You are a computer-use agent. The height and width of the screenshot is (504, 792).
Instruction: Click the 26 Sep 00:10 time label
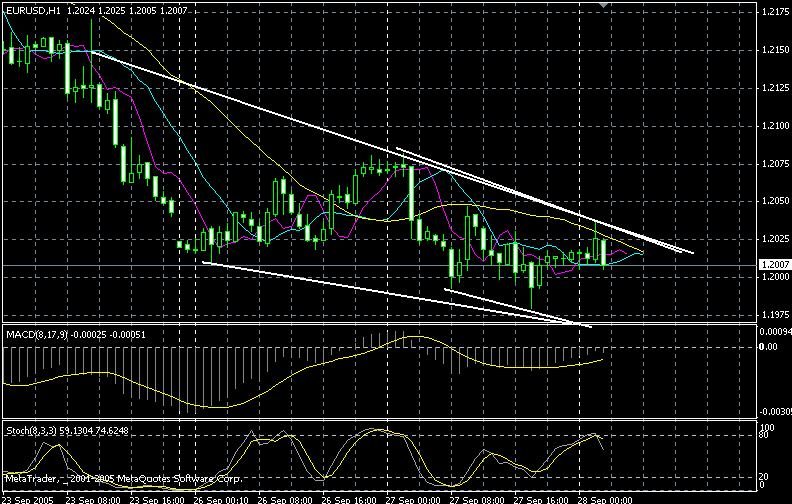(x=221, y=500)
